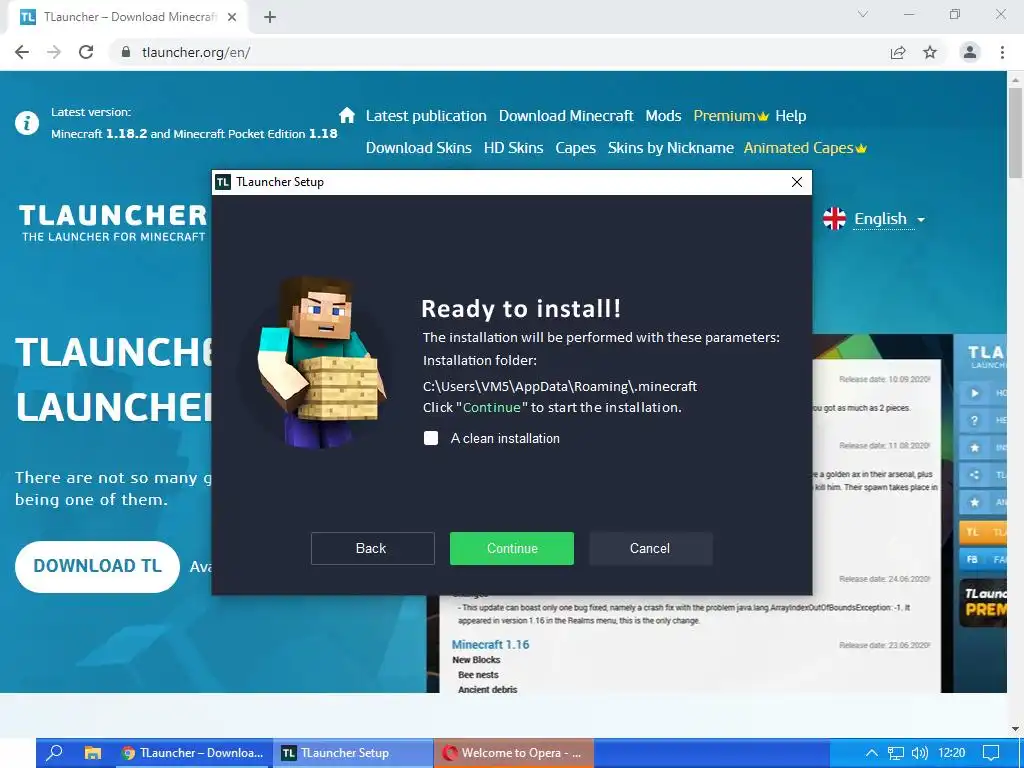The width and height of the screenshot is (1024, 768).
Task: Open the notification center icon
Action: point(991,753)
